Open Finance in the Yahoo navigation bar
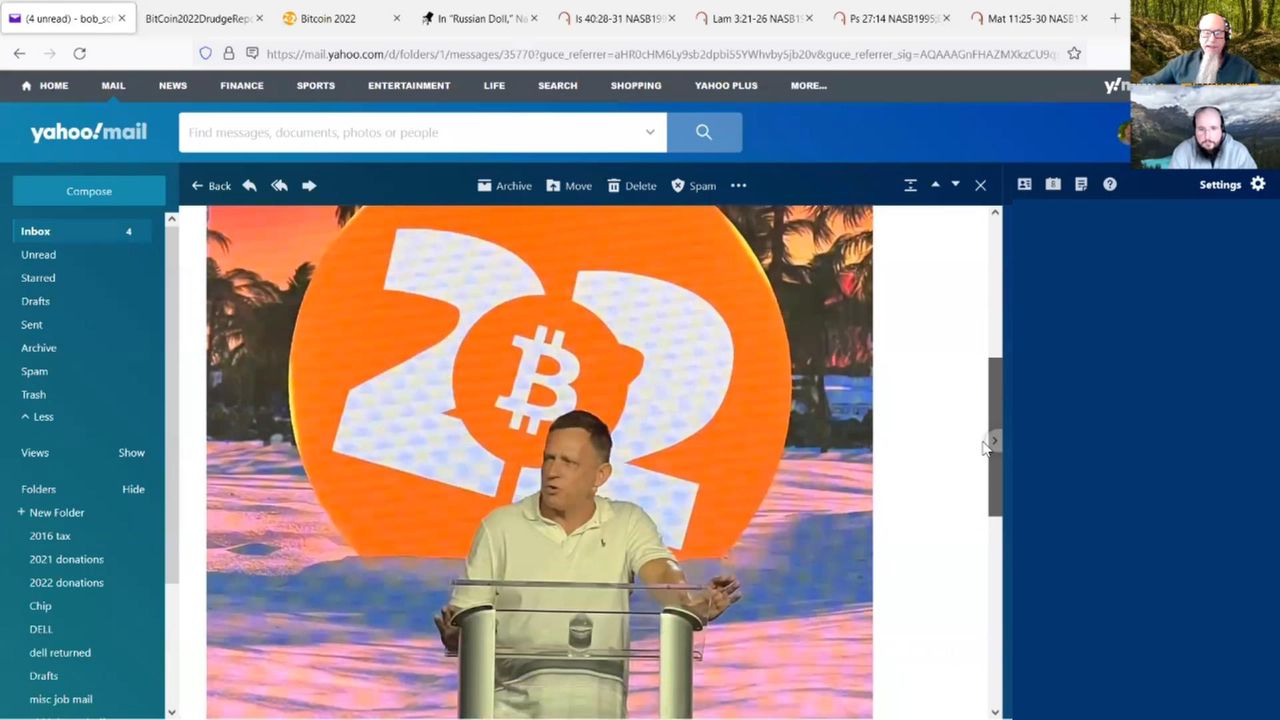The image size is (1280, 720). 242,86
